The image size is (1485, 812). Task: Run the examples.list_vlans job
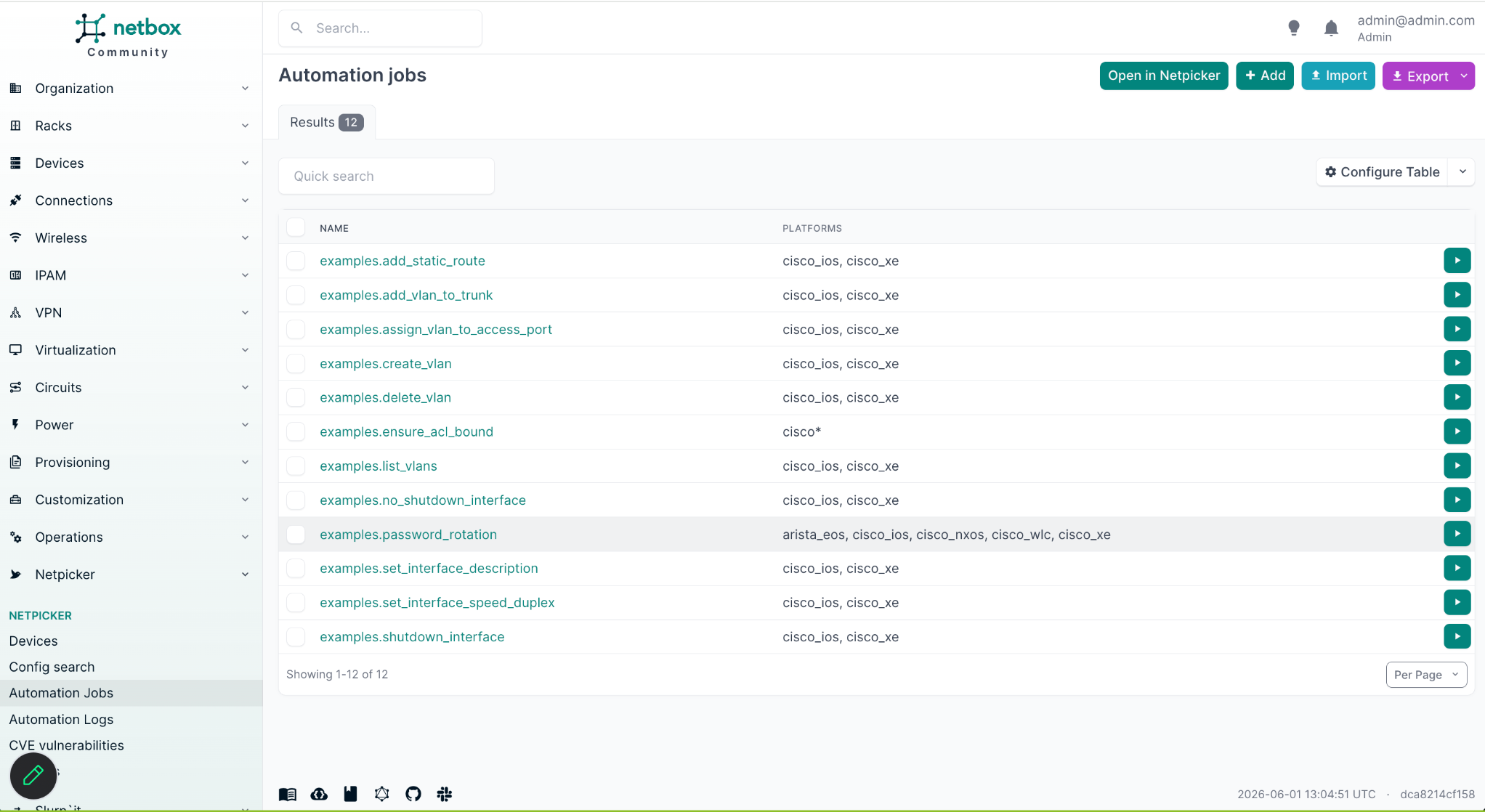tap(1457, 465)
